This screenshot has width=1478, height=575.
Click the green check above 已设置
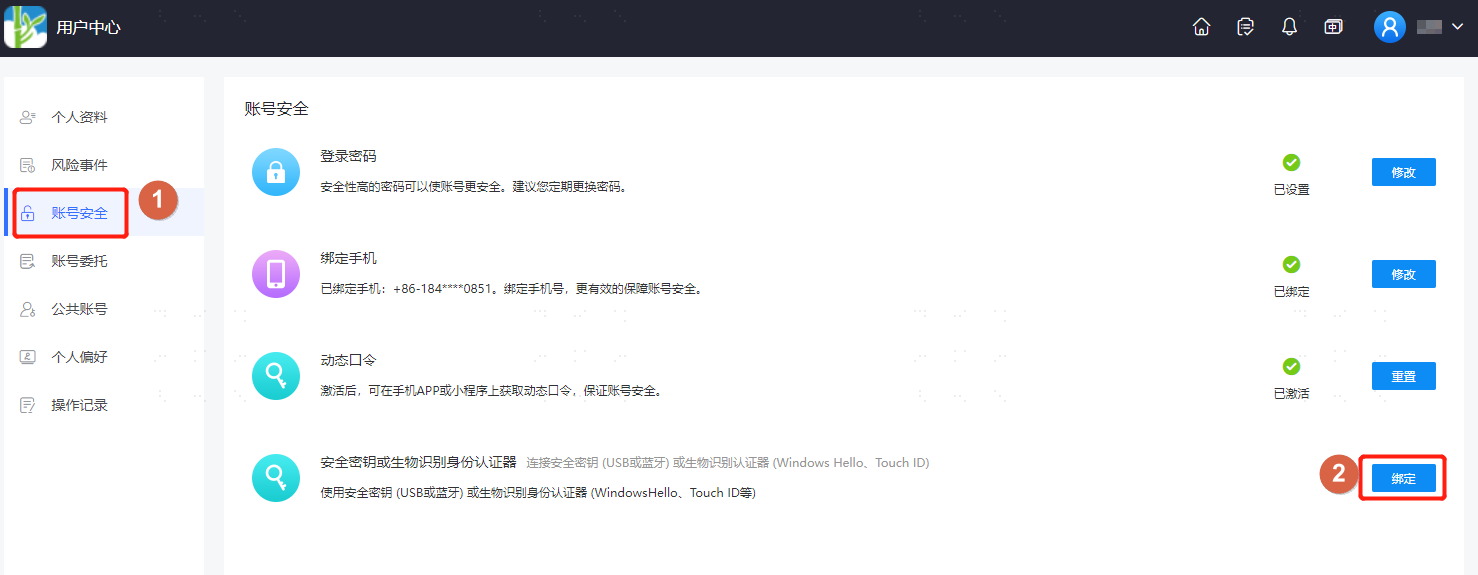click(x=1291, y=162)
